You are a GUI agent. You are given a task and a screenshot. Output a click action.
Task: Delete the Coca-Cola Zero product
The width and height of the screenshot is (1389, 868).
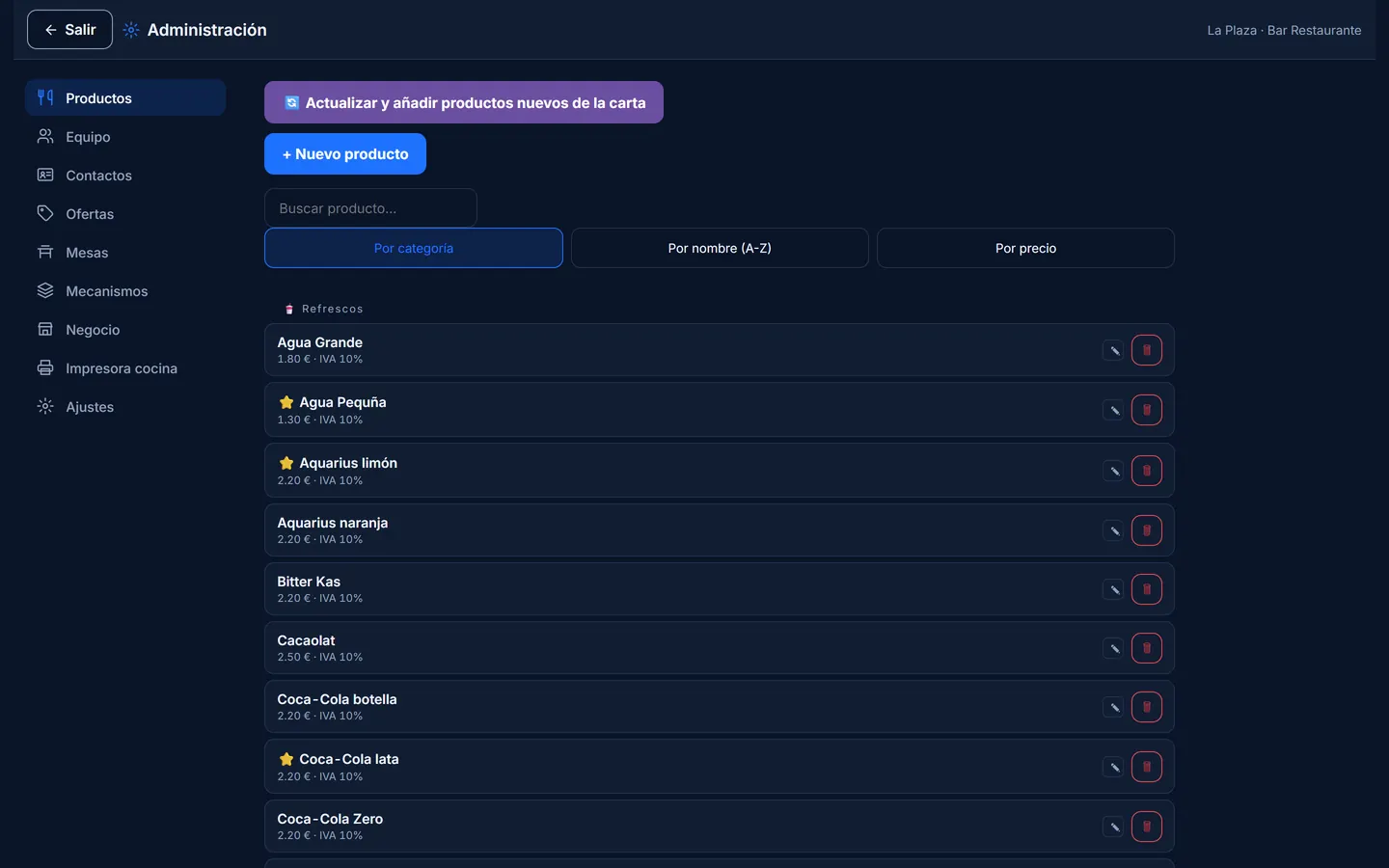point(1147,827)
